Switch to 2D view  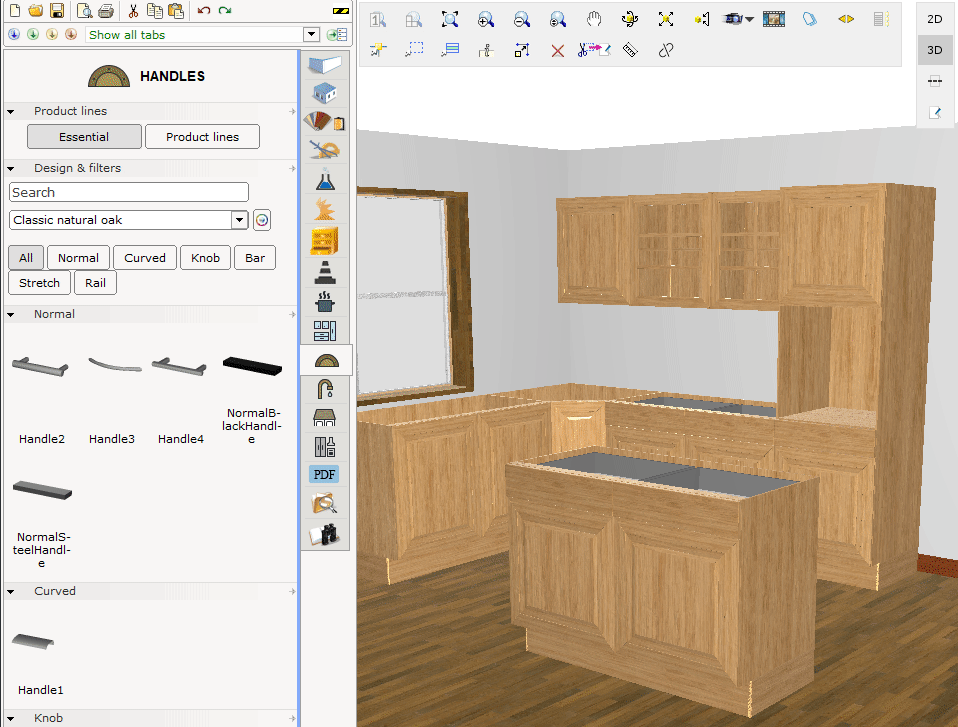[935, 19]
